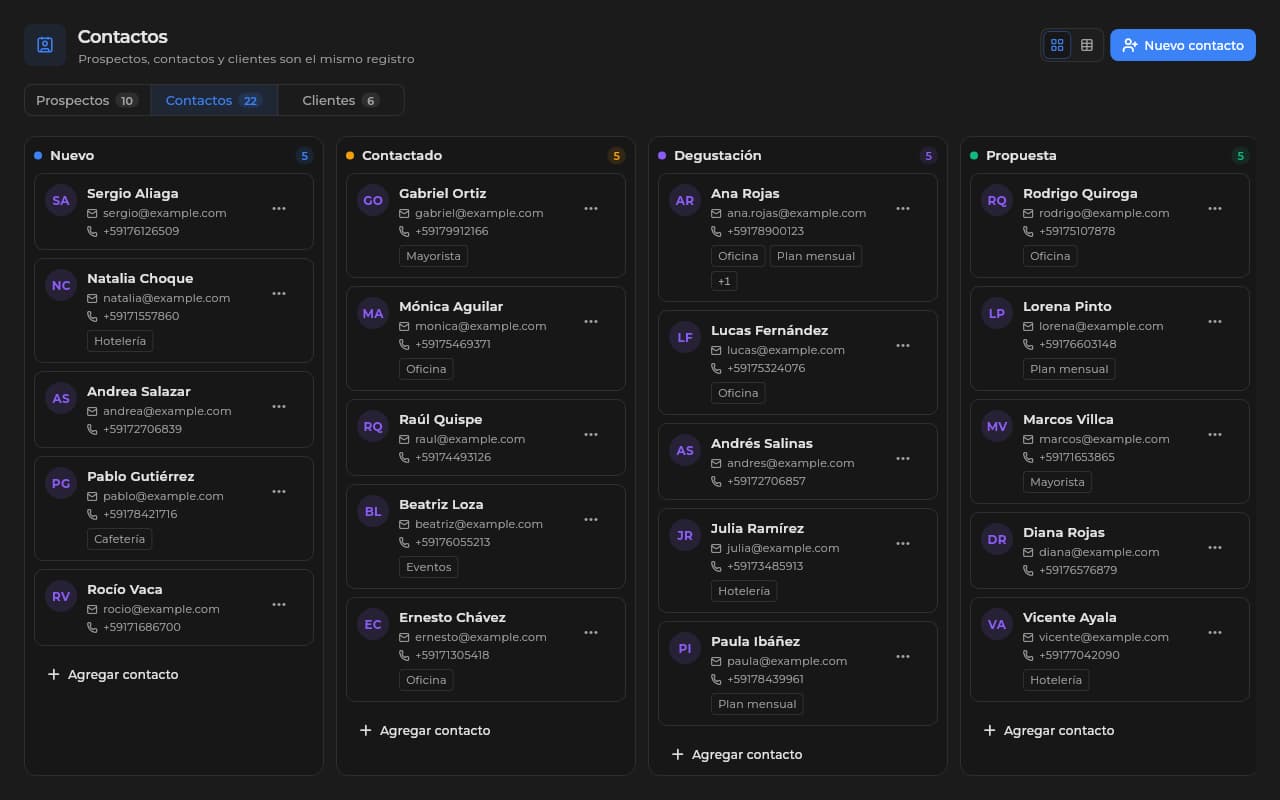Click the Contactos page header icon
The height and width of the screenshot is (800, 1280).
[x=45, y=45]
